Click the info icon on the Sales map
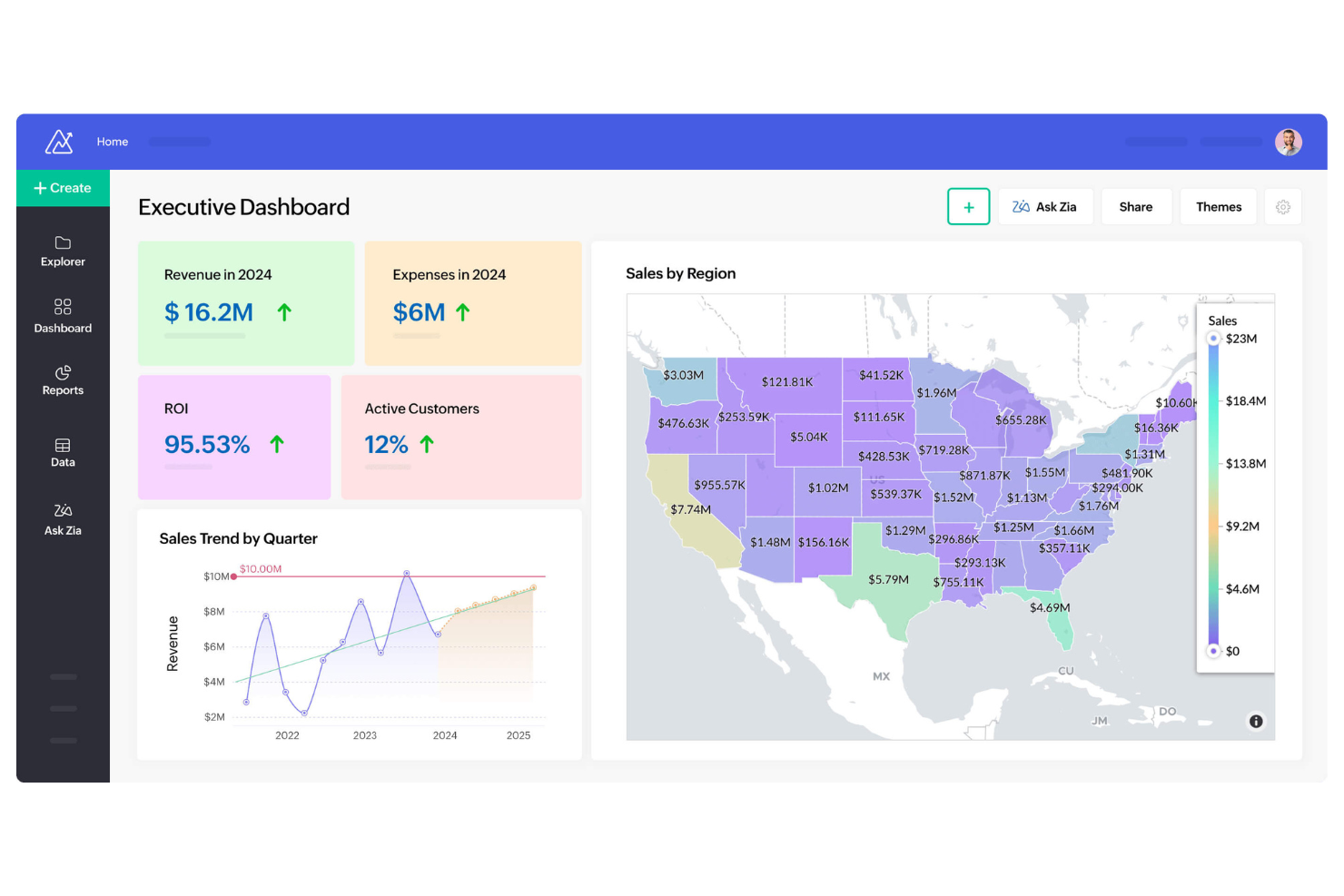 tap(1256, 721)
